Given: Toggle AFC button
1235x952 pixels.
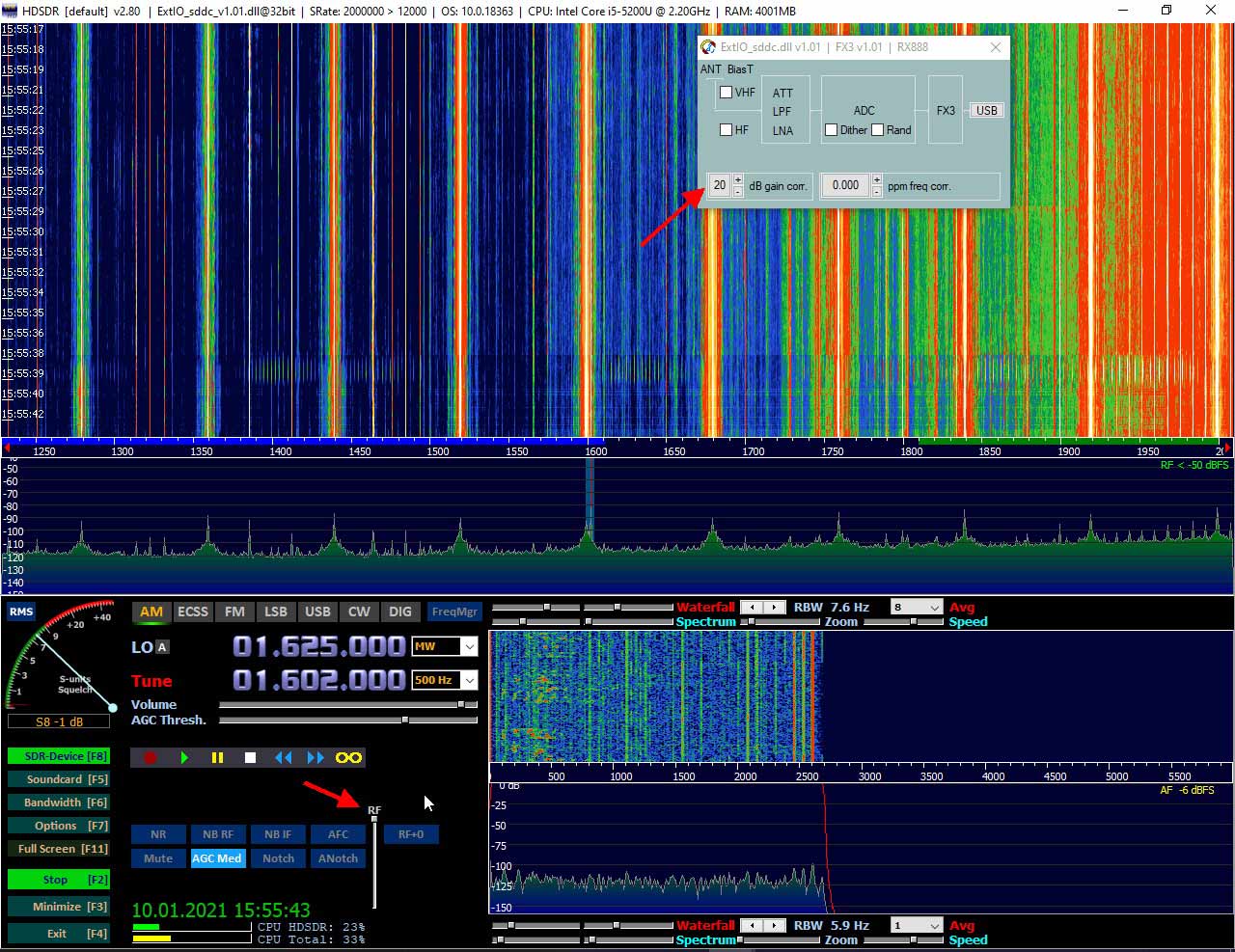Looking at the screenshot, I should [x=338, y=834].
